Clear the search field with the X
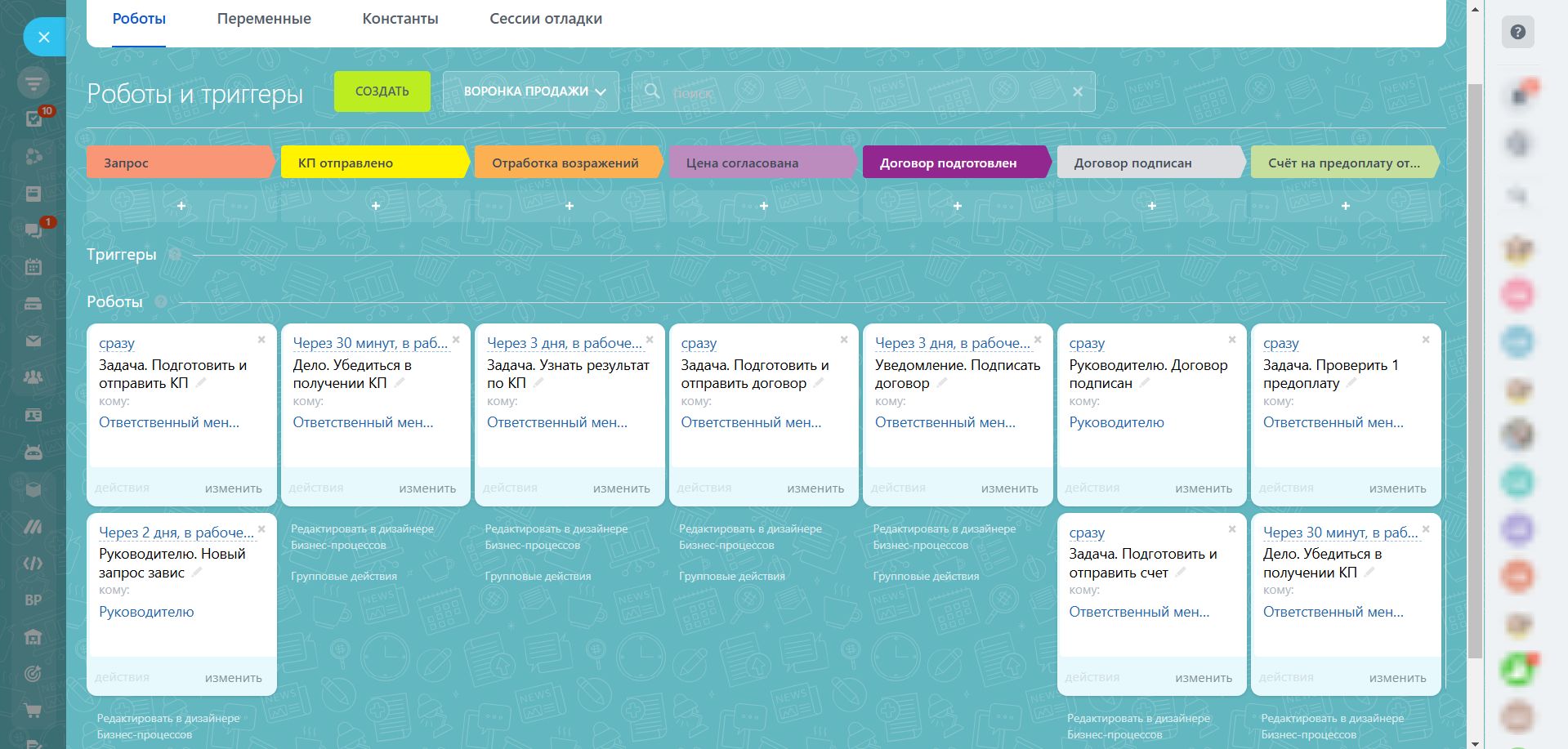Screen dimensions: 1568x749 [x=1078, y=91]
